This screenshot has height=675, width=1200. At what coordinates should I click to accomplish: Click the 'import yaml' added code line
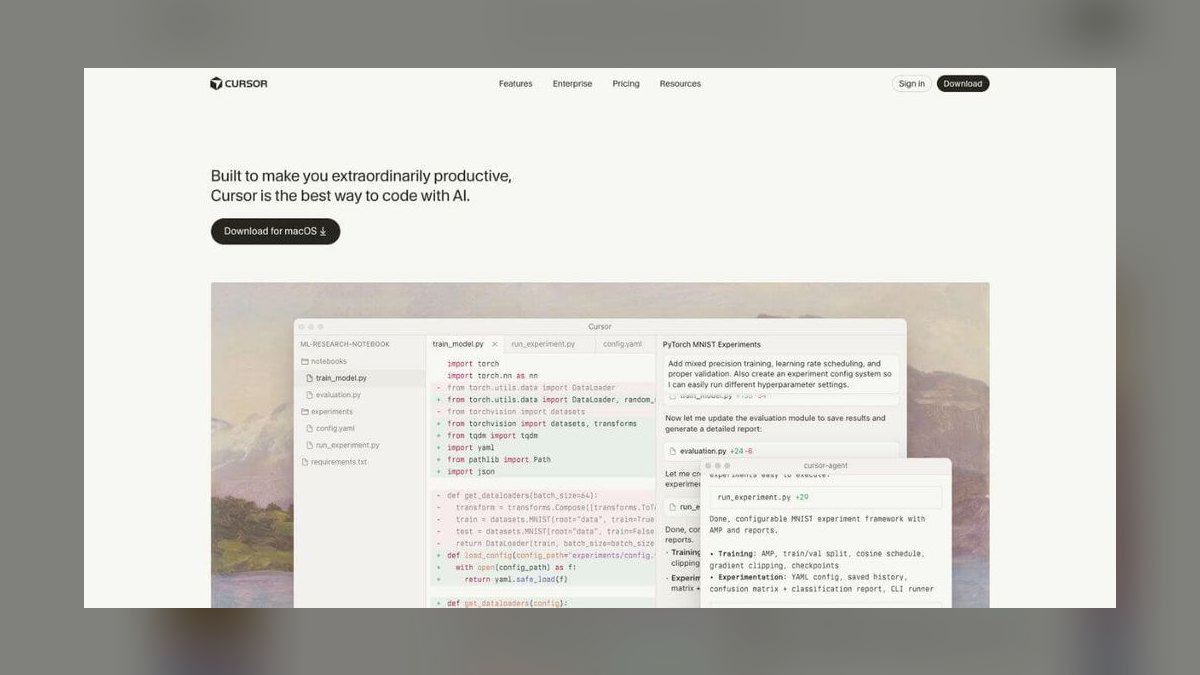(470, 448)
